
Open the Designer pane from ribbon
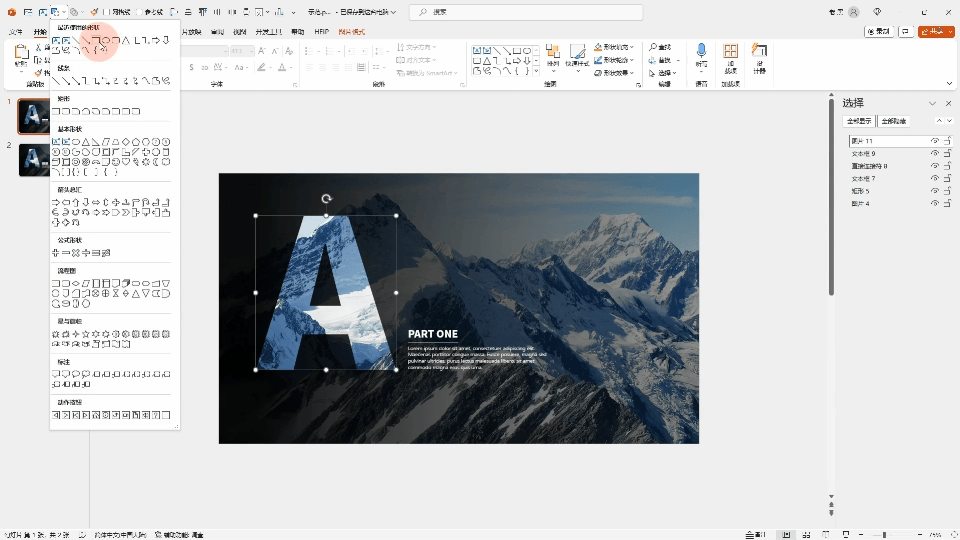(759, 58)
